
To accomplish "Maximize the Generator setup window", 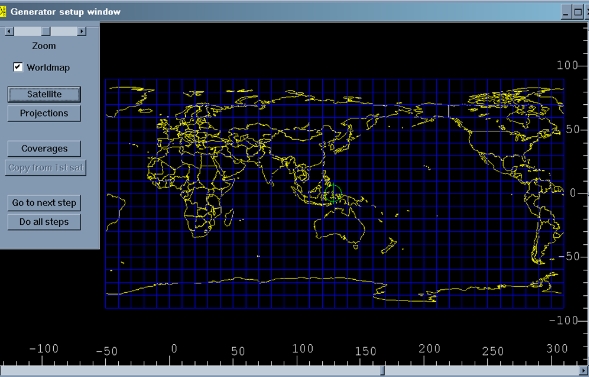I will tap(578, 12).
